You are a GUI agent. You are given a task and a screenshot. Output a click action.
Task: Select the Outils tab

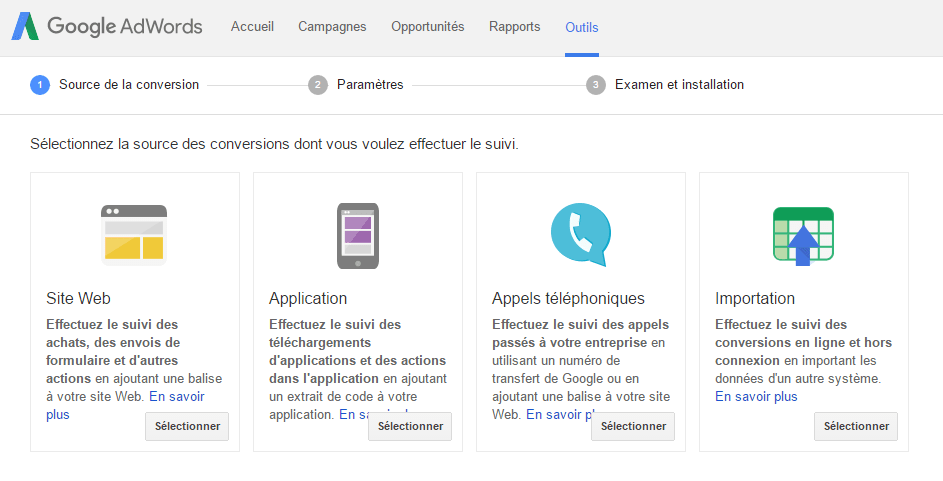[x=582, y=27]
